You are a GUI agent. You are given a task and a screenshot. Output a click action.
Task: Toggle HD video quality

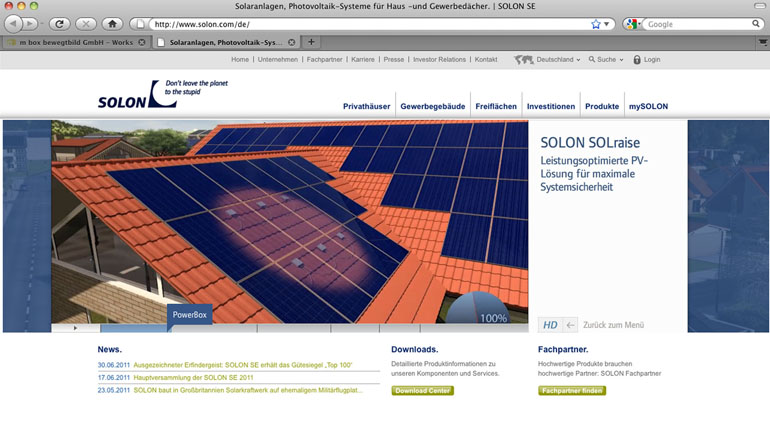click(x=550, y=325)
